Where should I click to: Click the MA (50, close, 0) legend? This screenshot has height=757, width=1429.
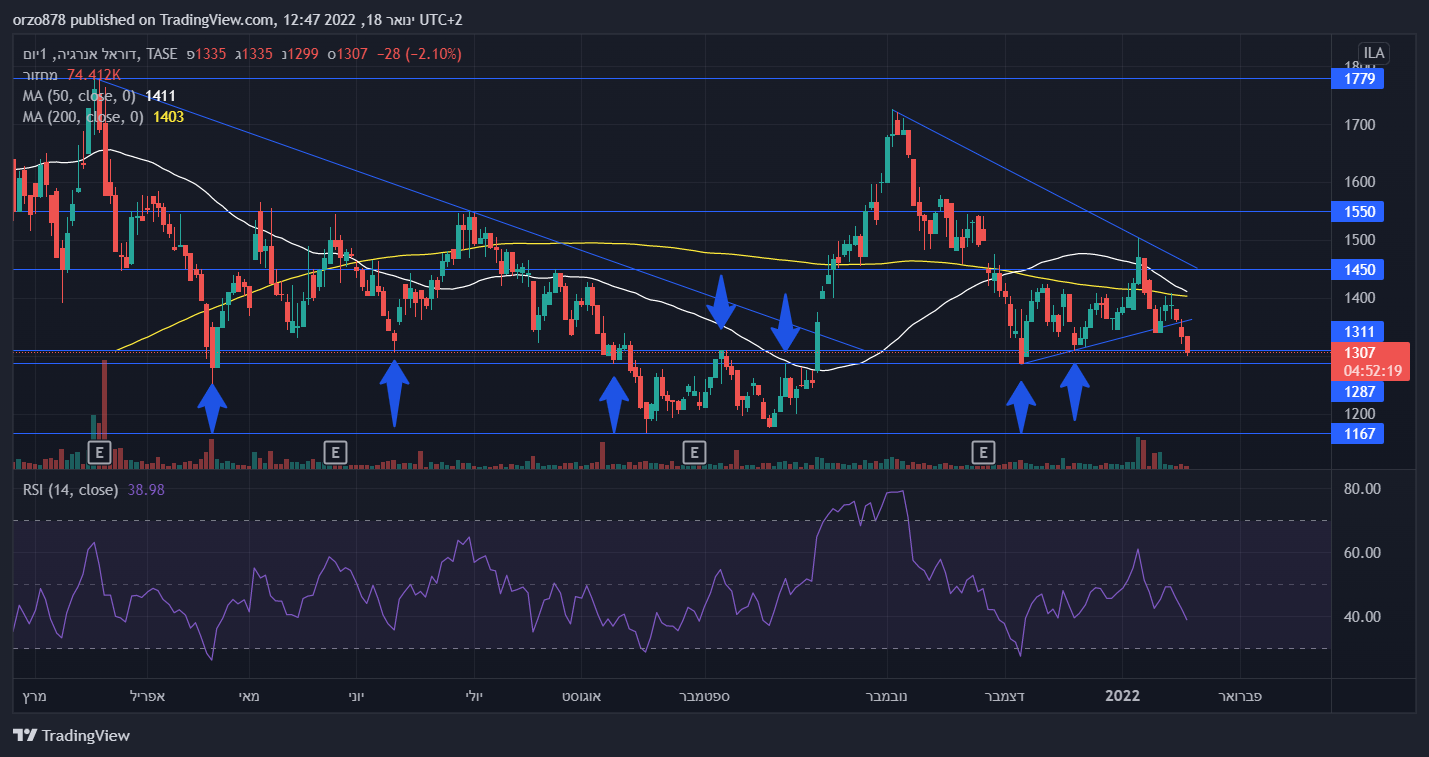[x=79, y=96]
